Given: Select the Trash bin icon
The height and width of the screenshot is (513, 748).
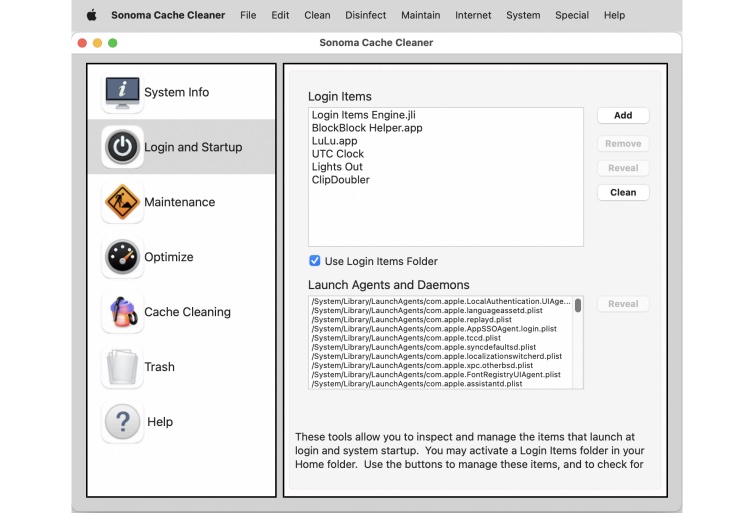Looking at the screenshot, I should 123,367.
